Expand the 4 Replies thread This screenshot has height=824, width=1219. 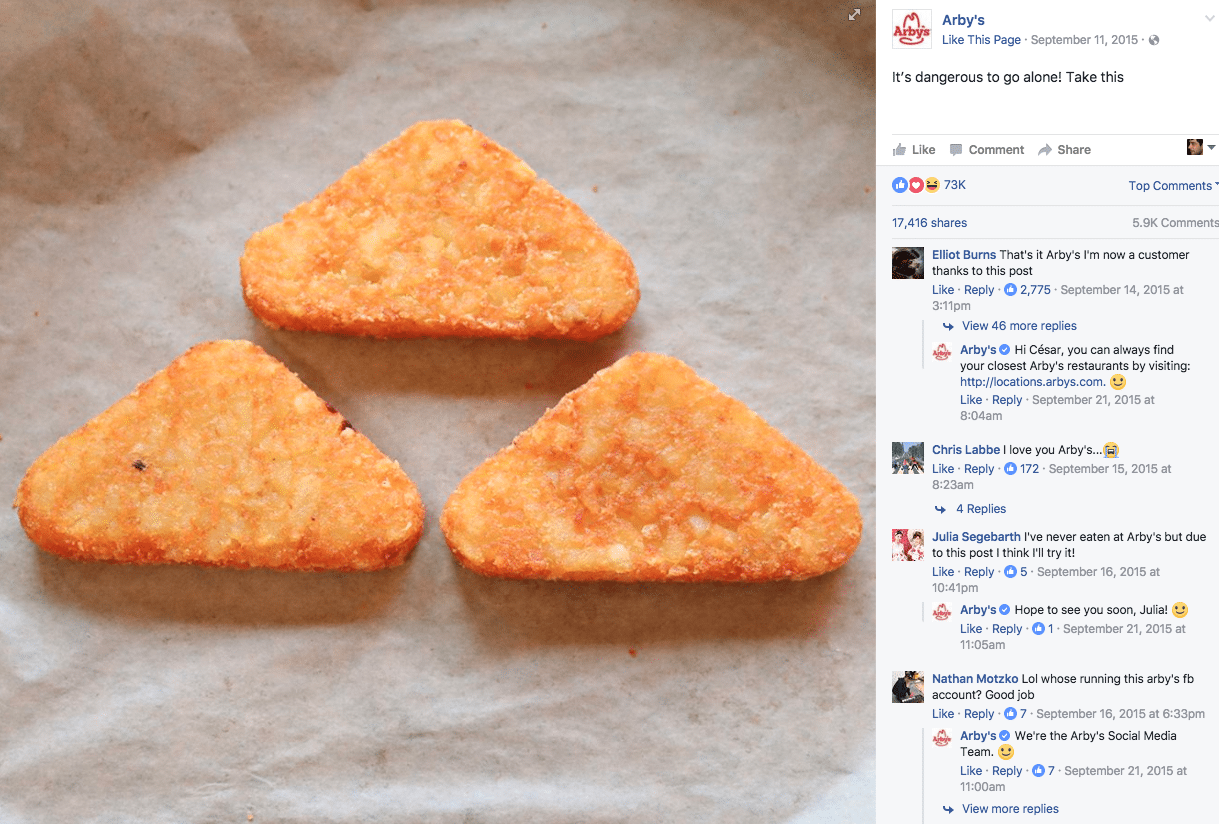(x=980, y=509)
